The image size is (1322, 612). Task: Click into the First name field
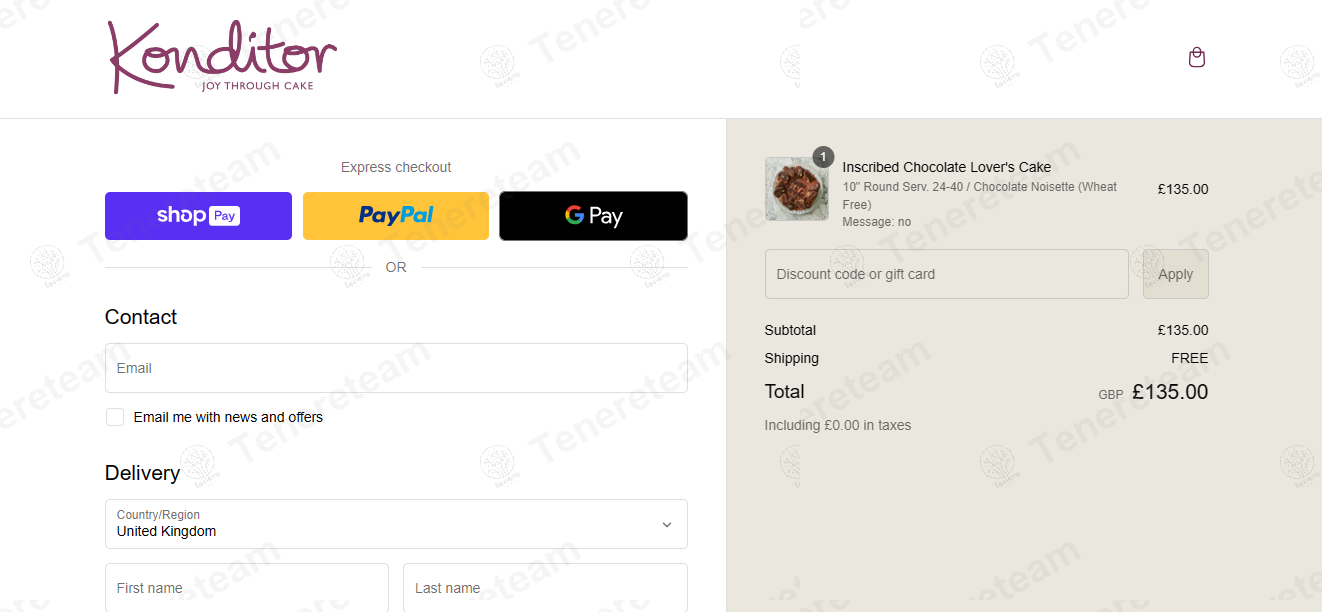click(247, 588)
